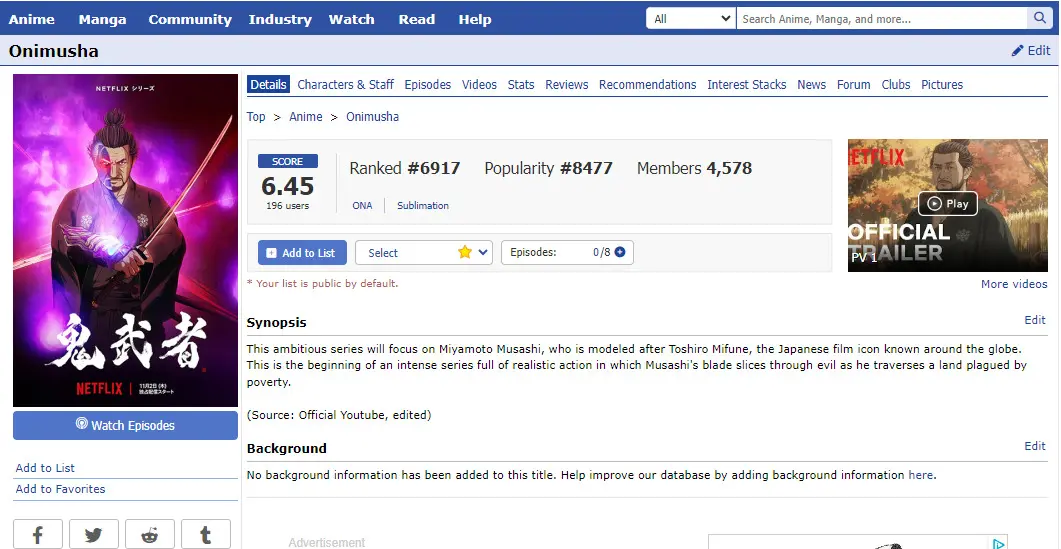
Task: Open the Community menu
Action: point(190,19)
